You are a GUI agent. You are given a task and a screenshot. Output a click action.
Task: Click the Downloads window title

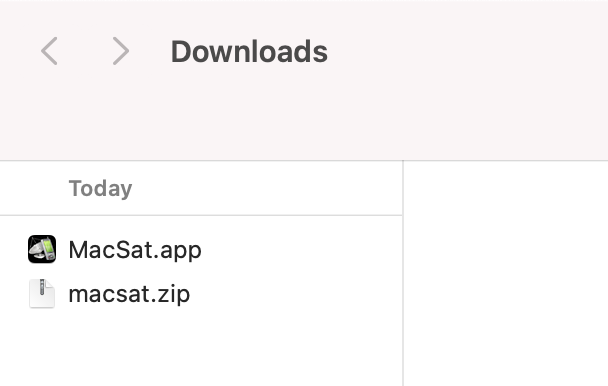pos(249,51)
